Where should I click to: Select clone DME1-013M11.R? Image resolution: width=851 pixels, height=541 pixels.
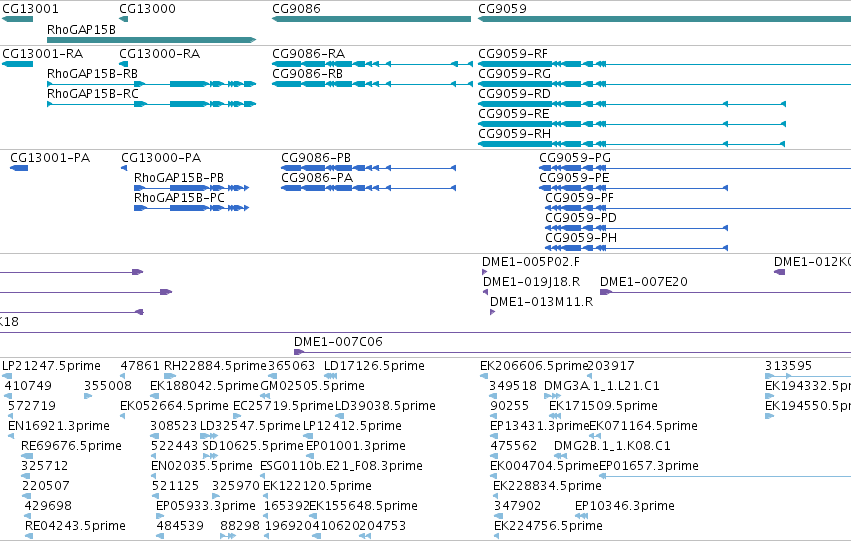(541, 302)
